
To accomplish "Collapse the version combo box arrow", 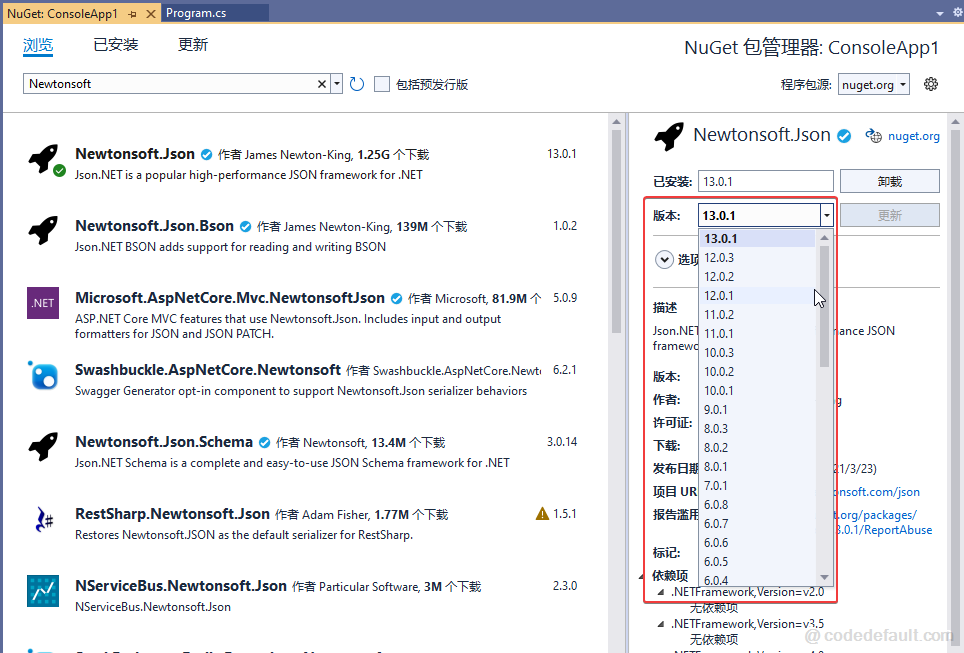I will pos(826,216).
